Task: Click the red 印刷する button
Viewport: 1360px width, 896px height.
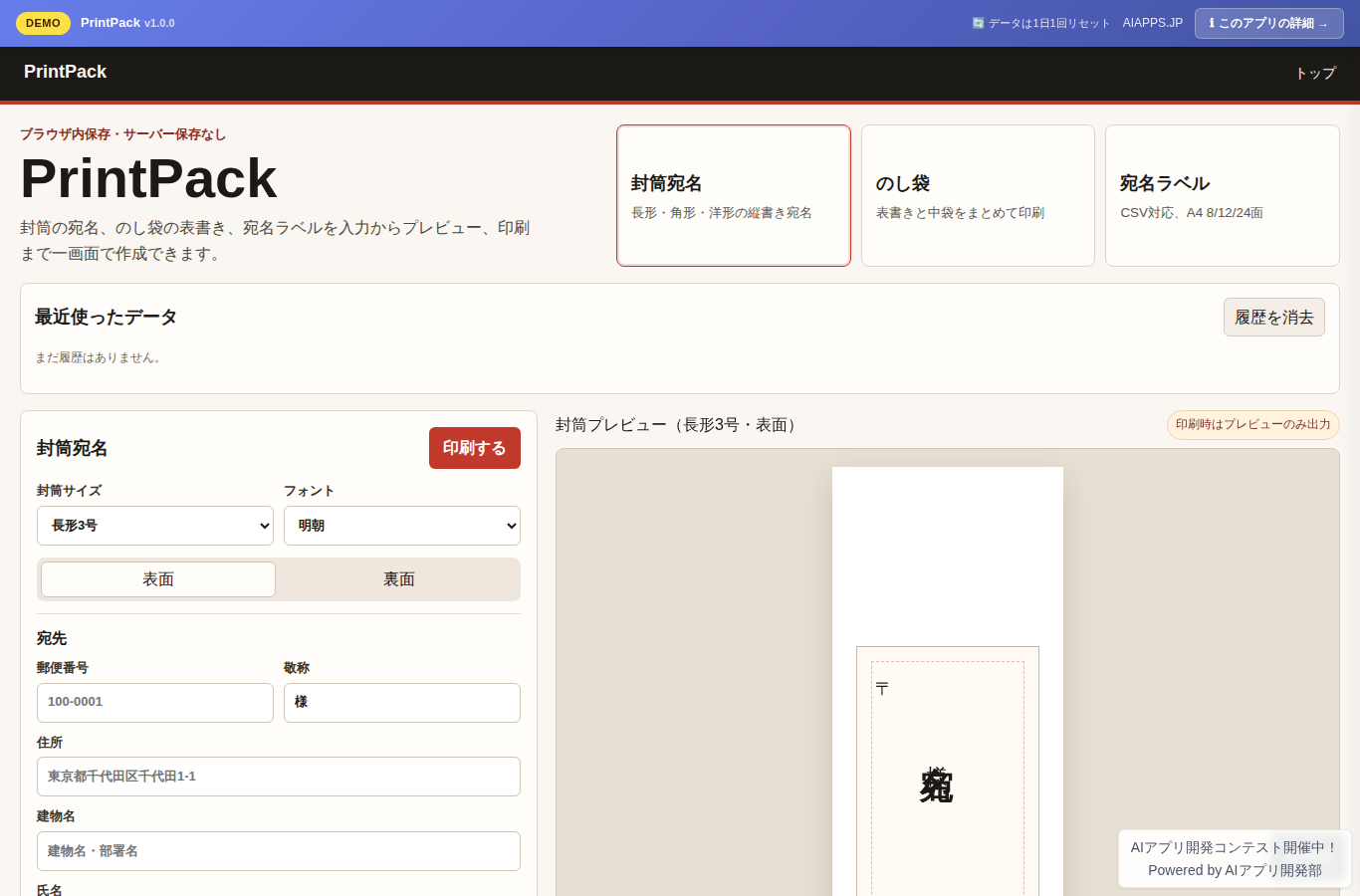Action: (475, 448)
